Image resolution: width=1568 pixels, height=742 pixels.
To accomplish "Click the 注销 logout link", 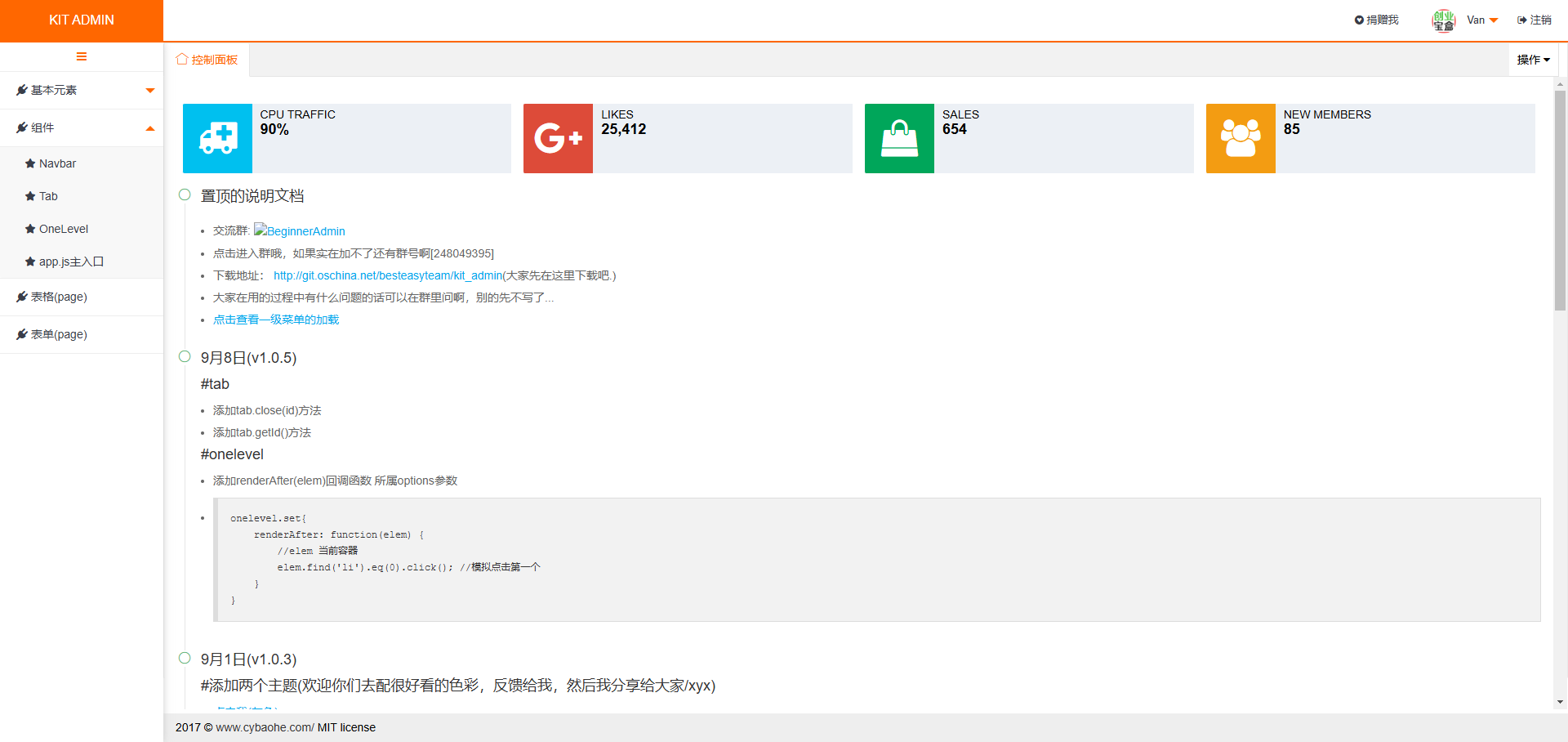I will 1535,20.
